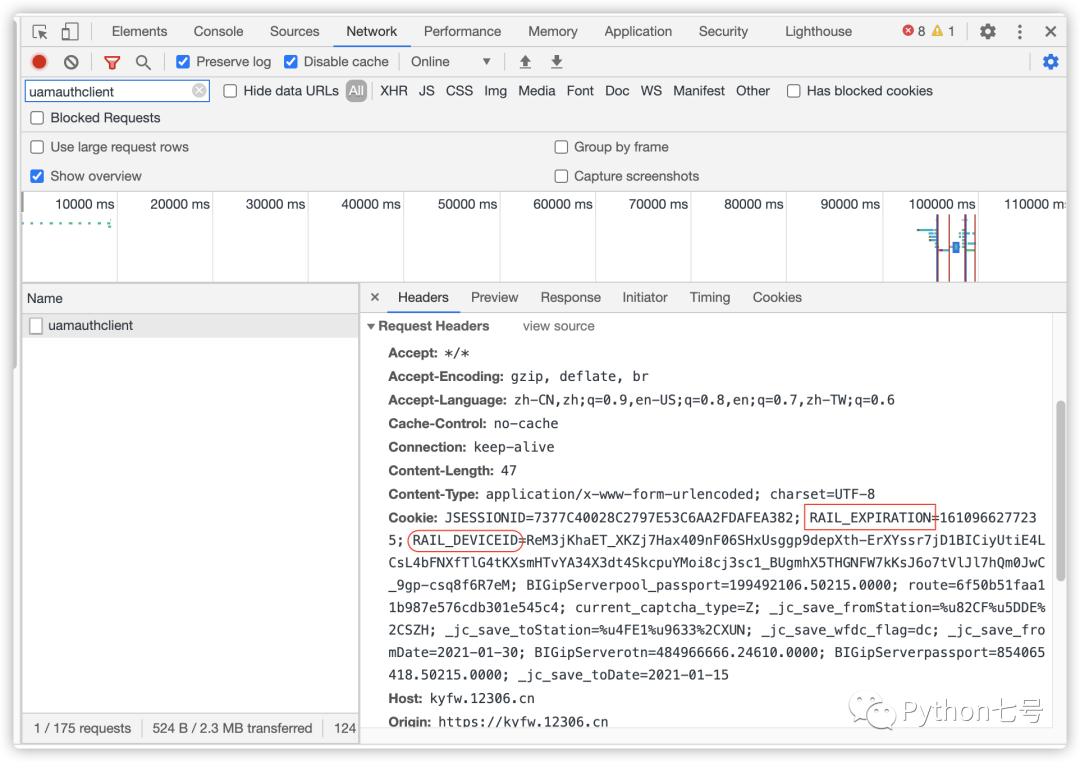Filter requests by Doc

coord(617,91)
